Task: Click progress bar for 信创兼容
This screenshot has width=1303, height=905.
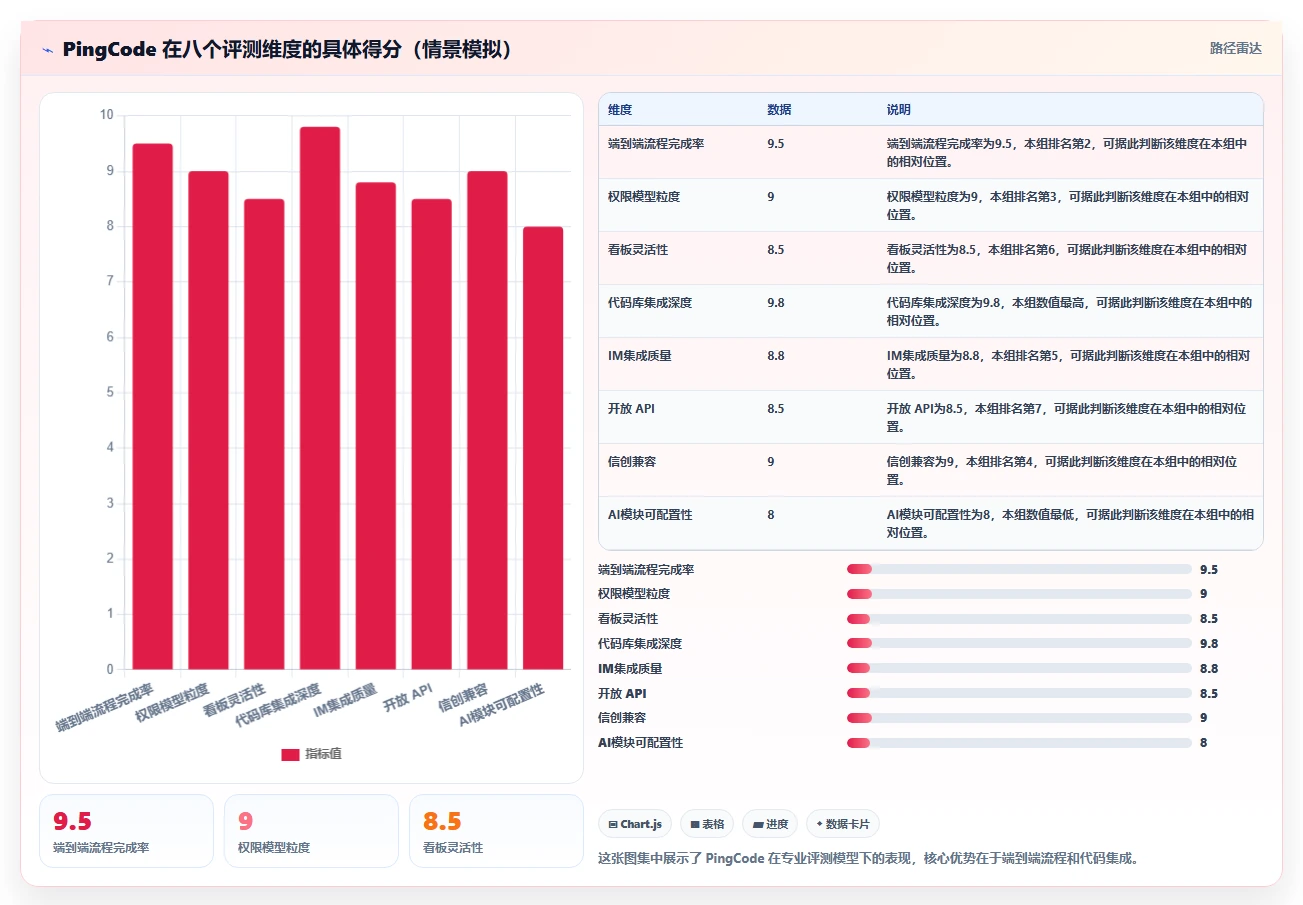Action: [1019, 718]
